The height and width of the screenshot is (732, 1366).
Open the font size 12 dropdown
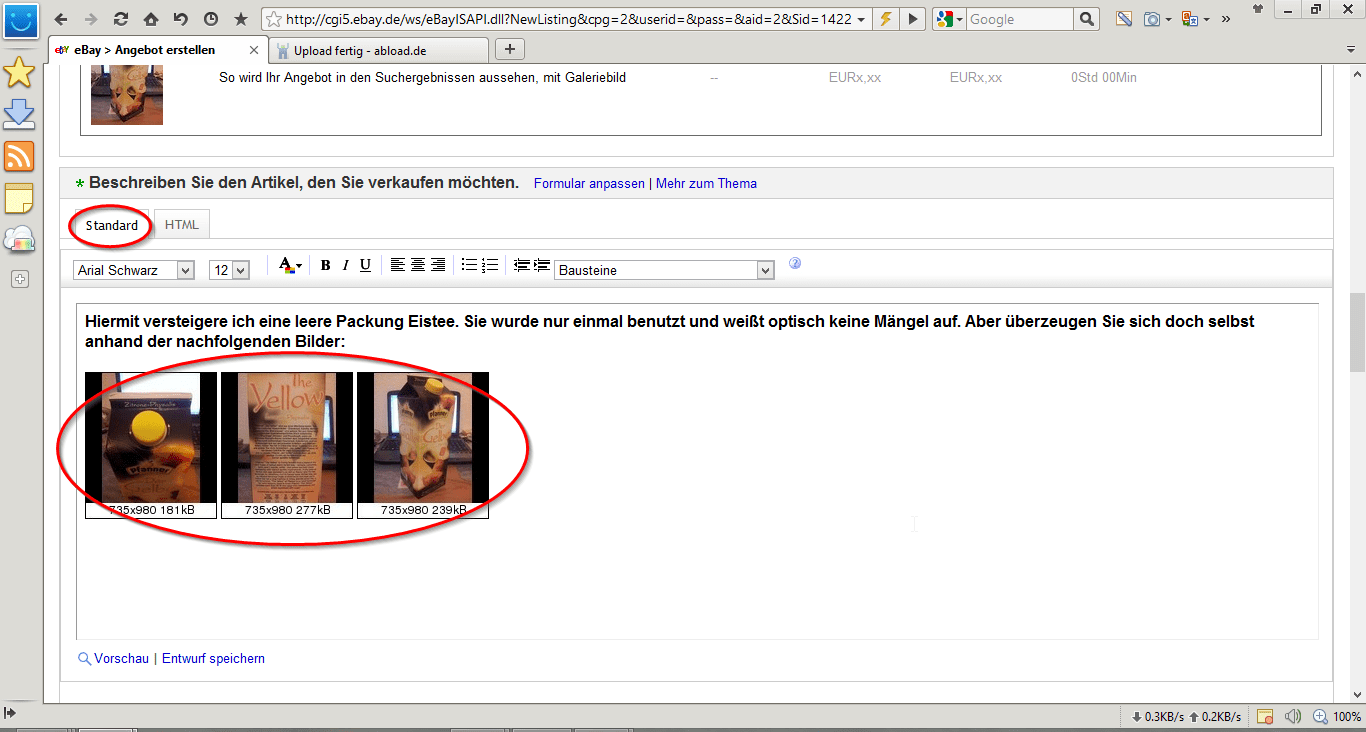click(x=229, y=270)
